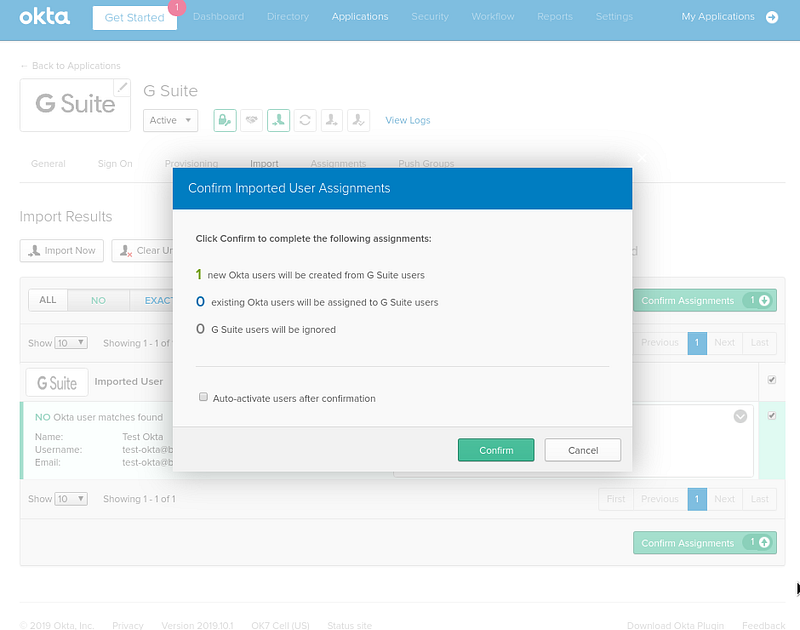Switch to the General tab

click(48, 164)
